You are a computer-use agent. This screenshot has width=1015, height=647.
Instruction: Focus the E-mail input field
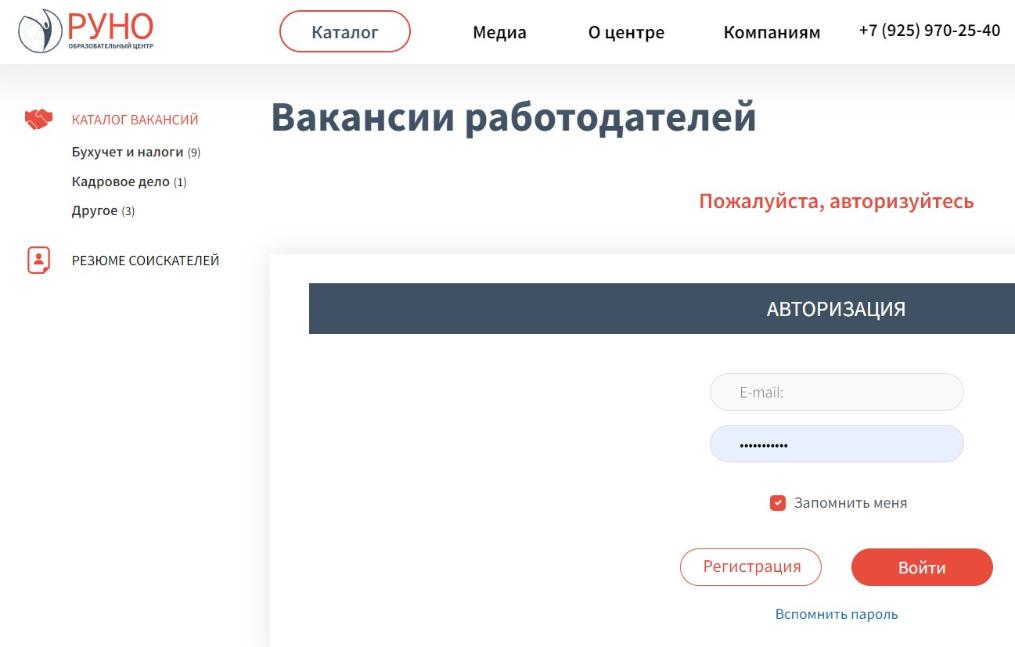coord(836,393)
